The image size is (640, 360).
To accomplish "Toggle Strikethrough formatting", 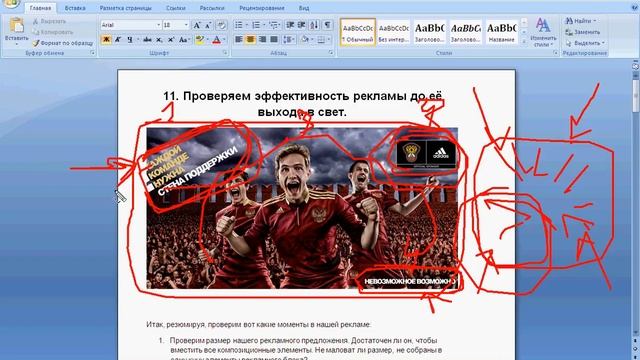I will 147,40.
